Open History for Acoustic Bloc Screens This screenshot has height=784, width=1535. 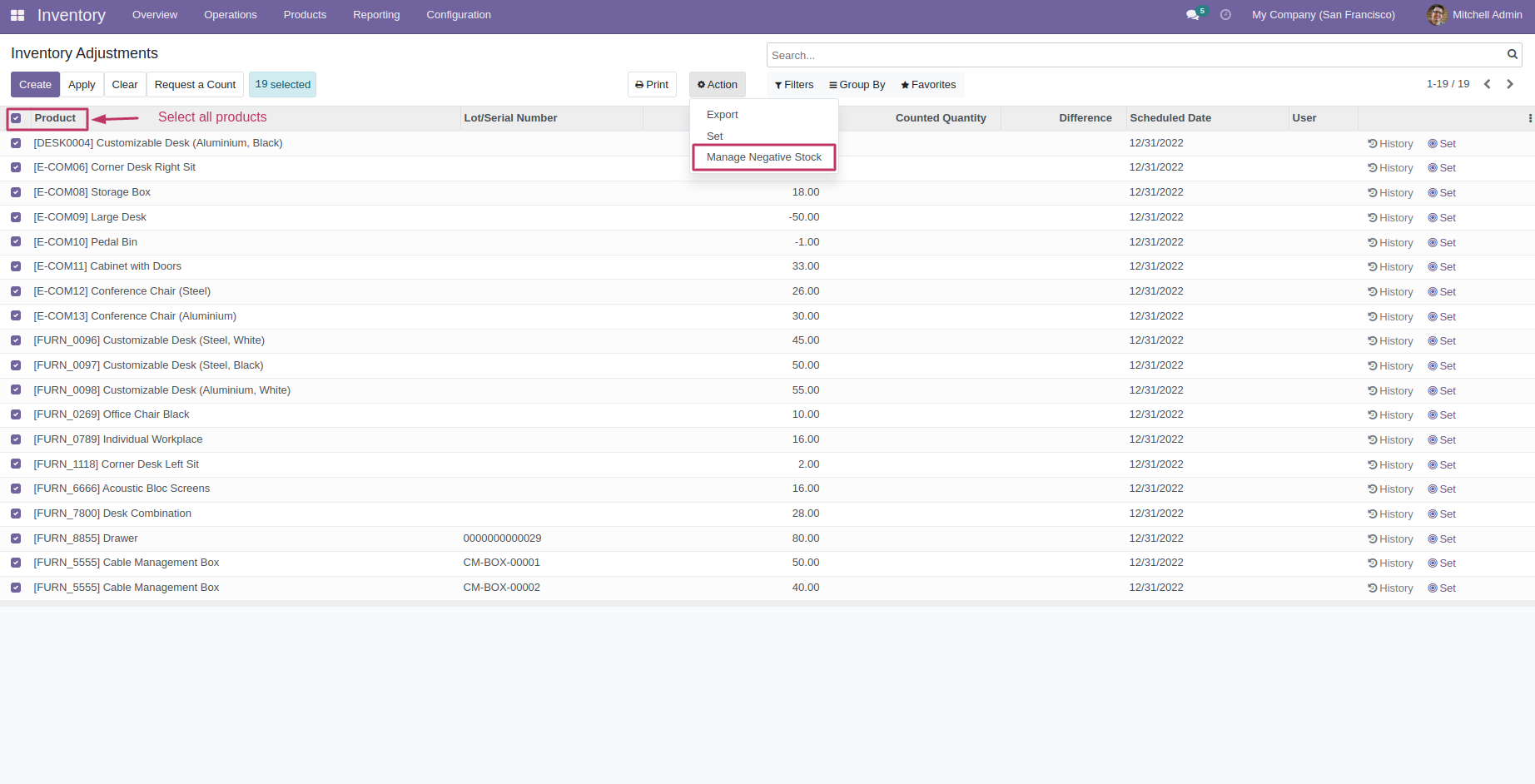pos(1390,489)
